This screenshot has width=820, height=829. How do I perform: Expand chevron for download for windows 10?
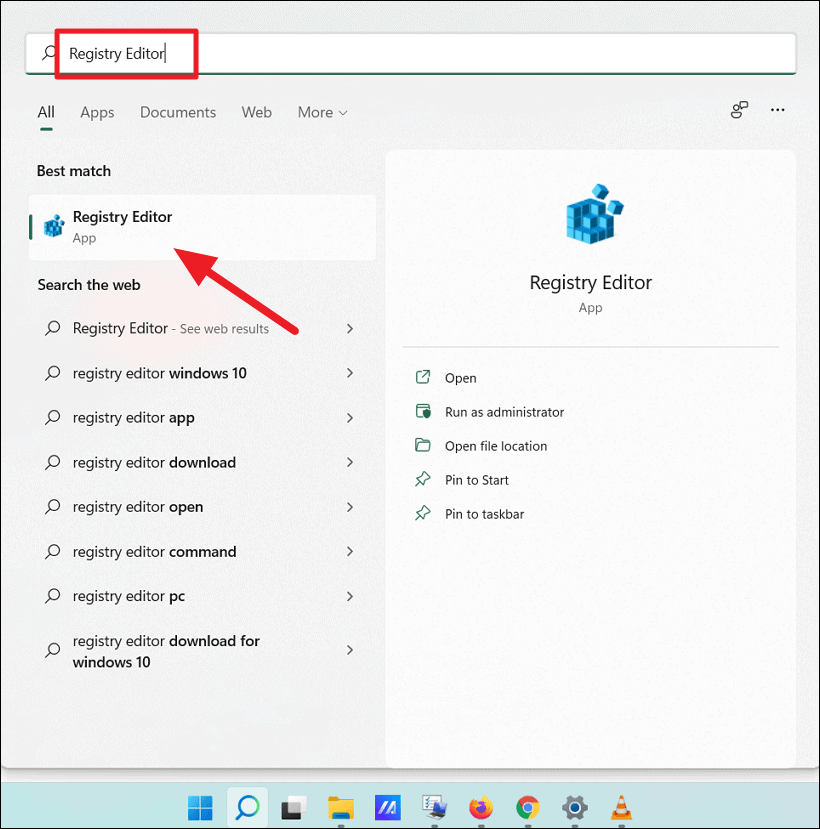point(349,650)
